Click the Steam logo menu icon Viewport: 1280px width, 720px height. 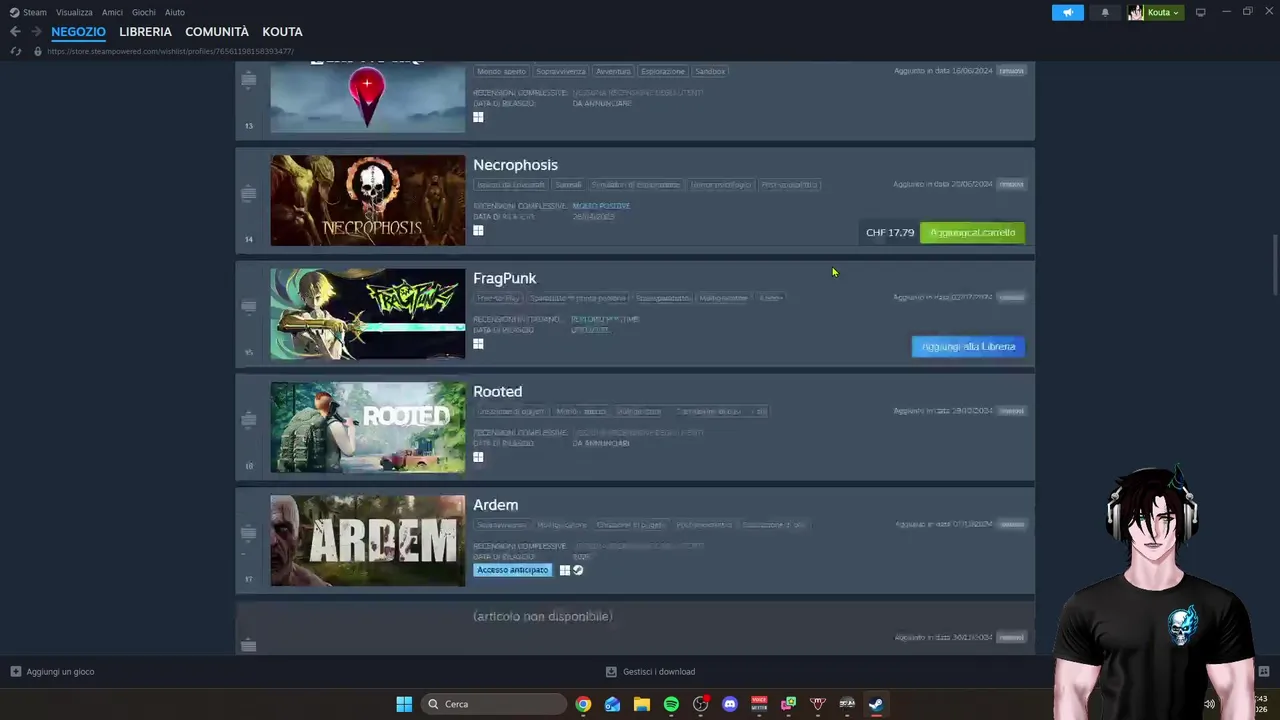pos(14,12)
